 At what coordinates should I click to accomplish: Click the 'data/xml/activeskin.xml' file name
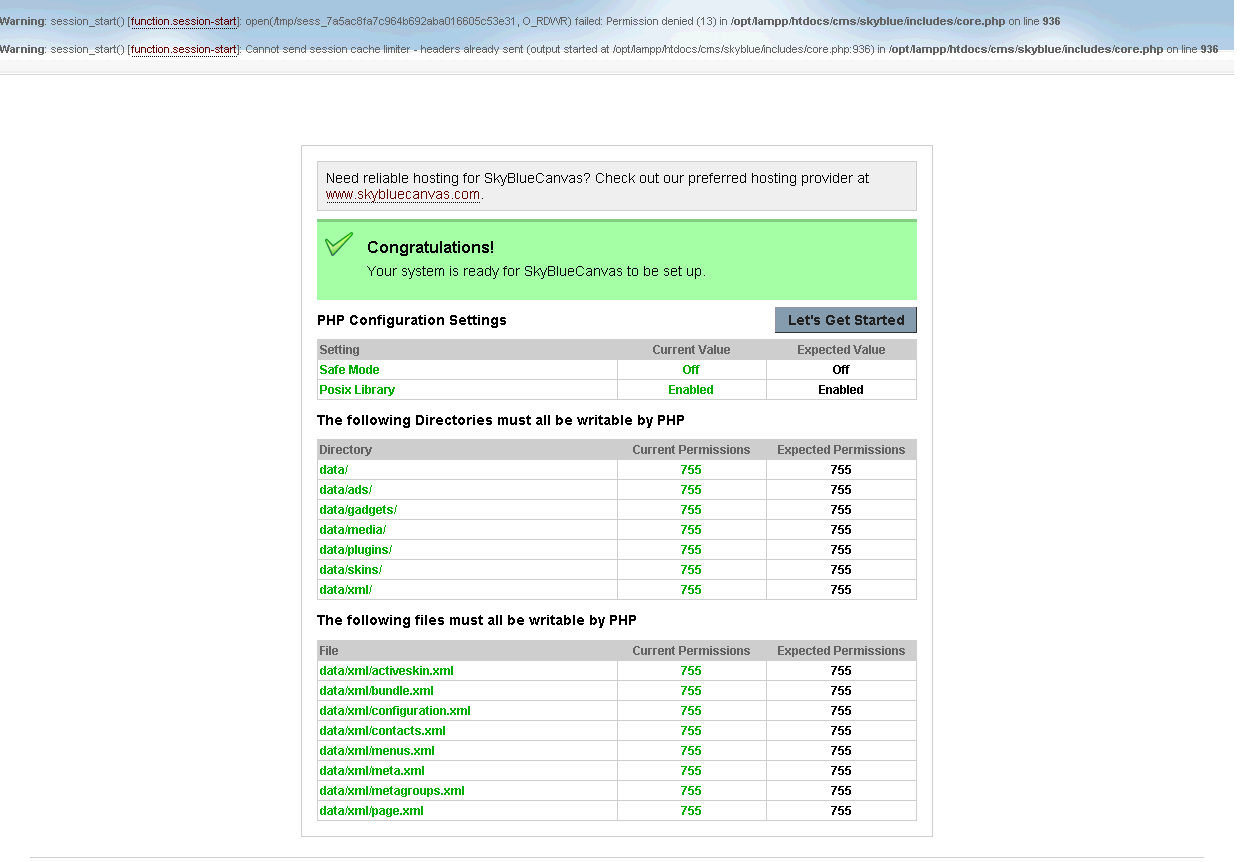386,671
